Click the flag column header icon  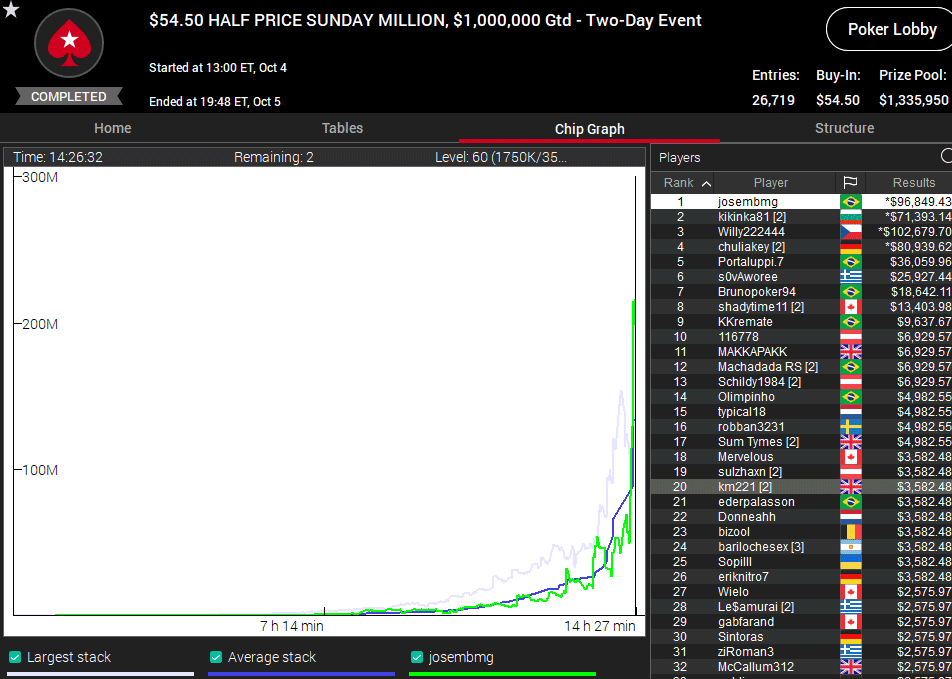pos(850,182)
